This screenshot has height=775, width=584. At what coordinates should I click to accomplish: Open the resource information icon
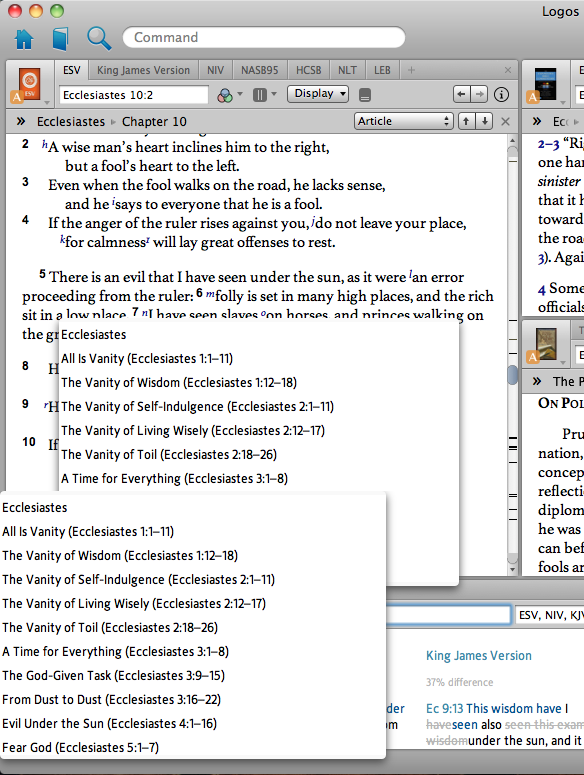click(x=501, y=94)
